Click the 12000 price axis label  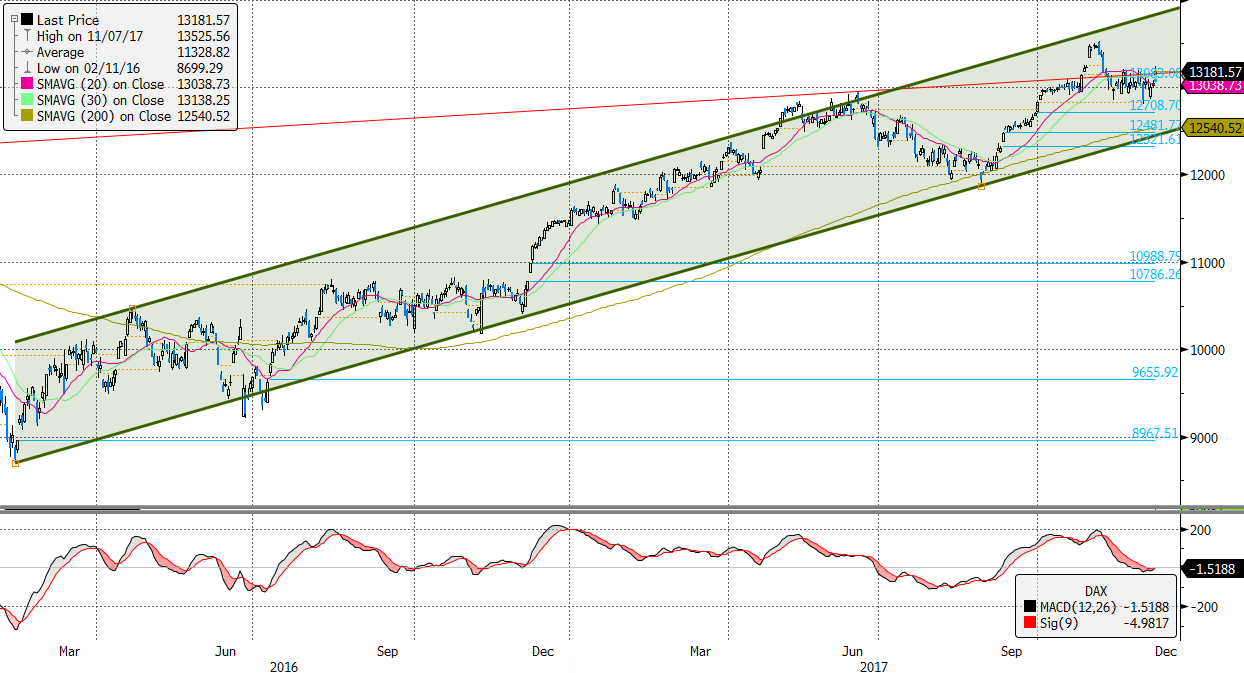click(x=1207, y=175)
